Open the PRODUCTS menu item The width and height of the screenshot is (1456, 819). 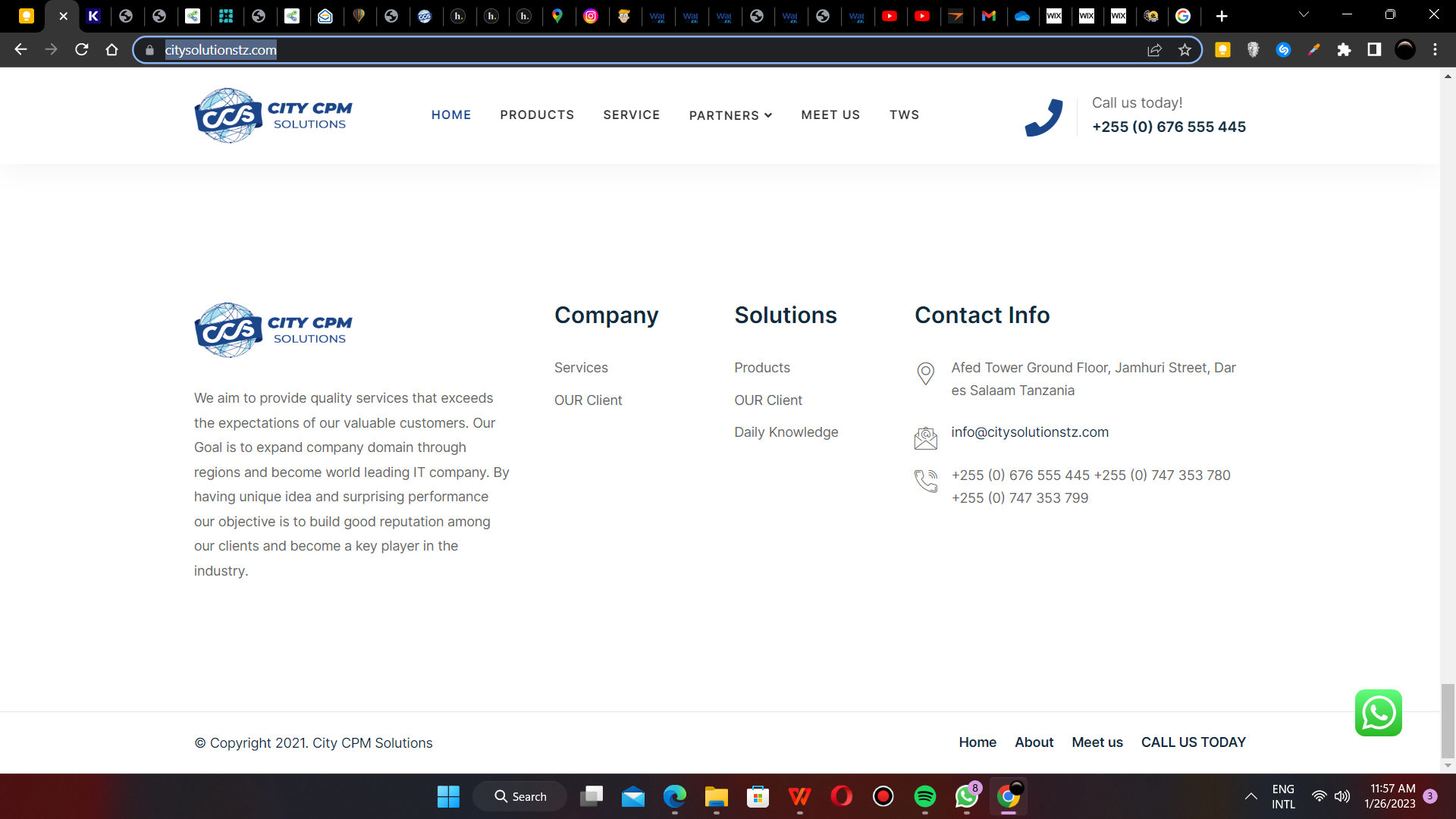click(537, 115)
